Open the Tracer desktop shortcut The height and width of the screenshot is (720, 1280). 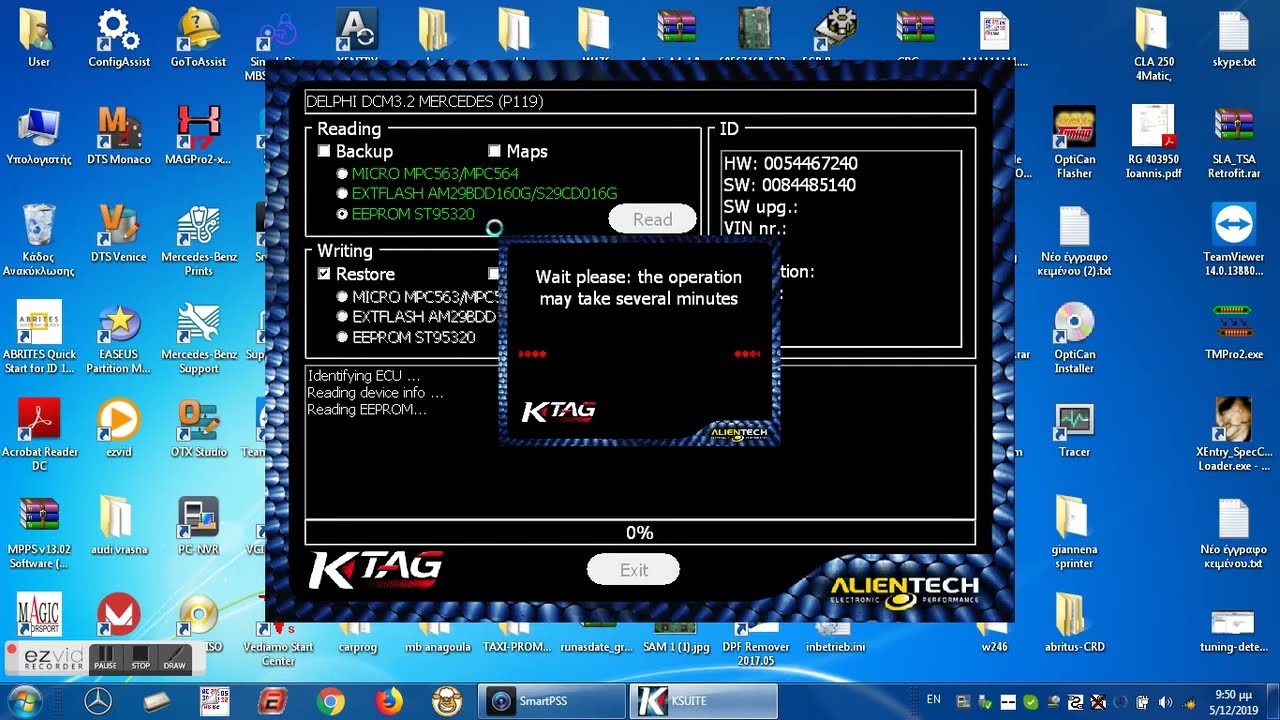coord(1074,428)
